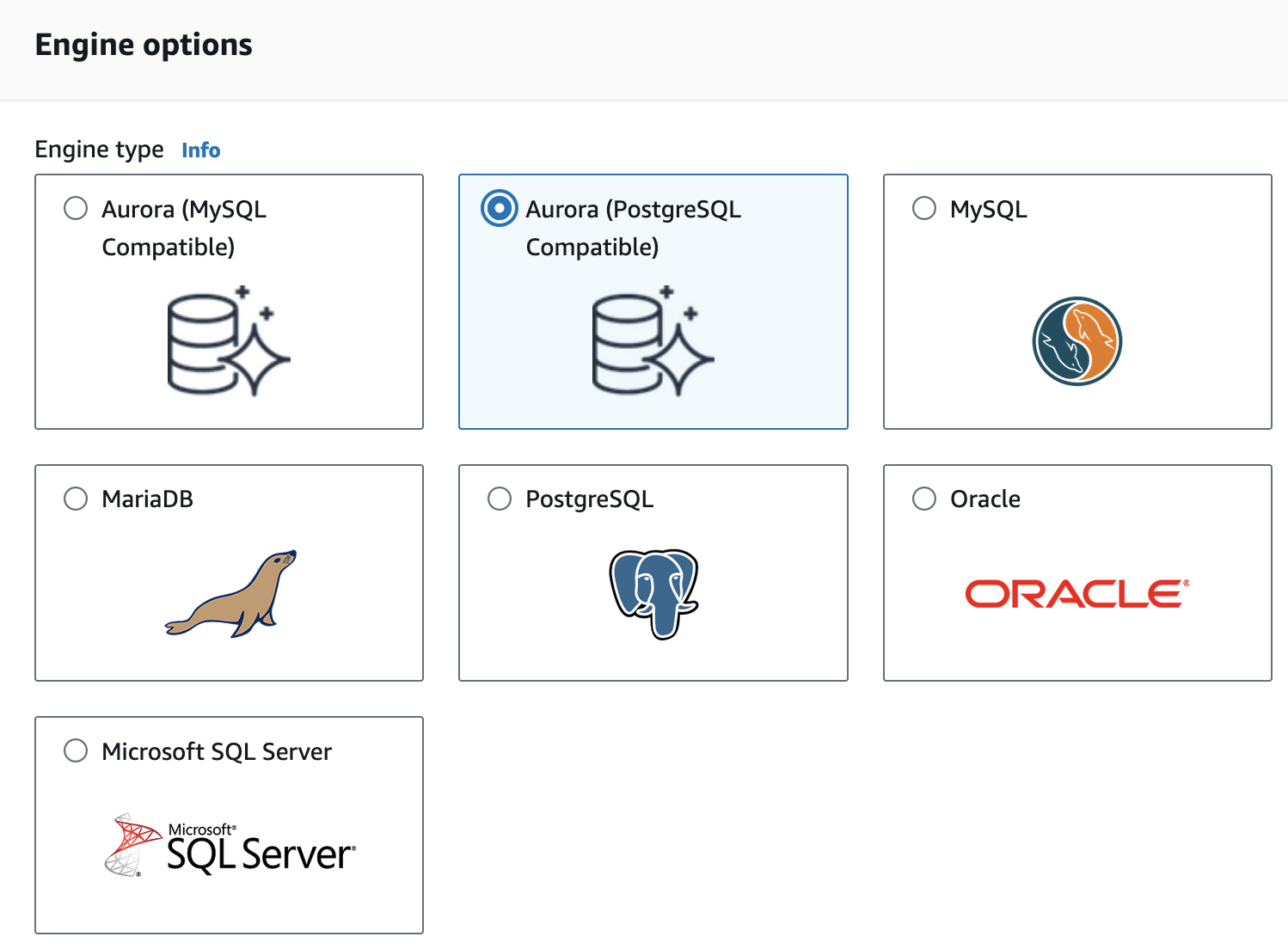Click the "Engine type" field label
1288x949 pixels.
point(99,150)
